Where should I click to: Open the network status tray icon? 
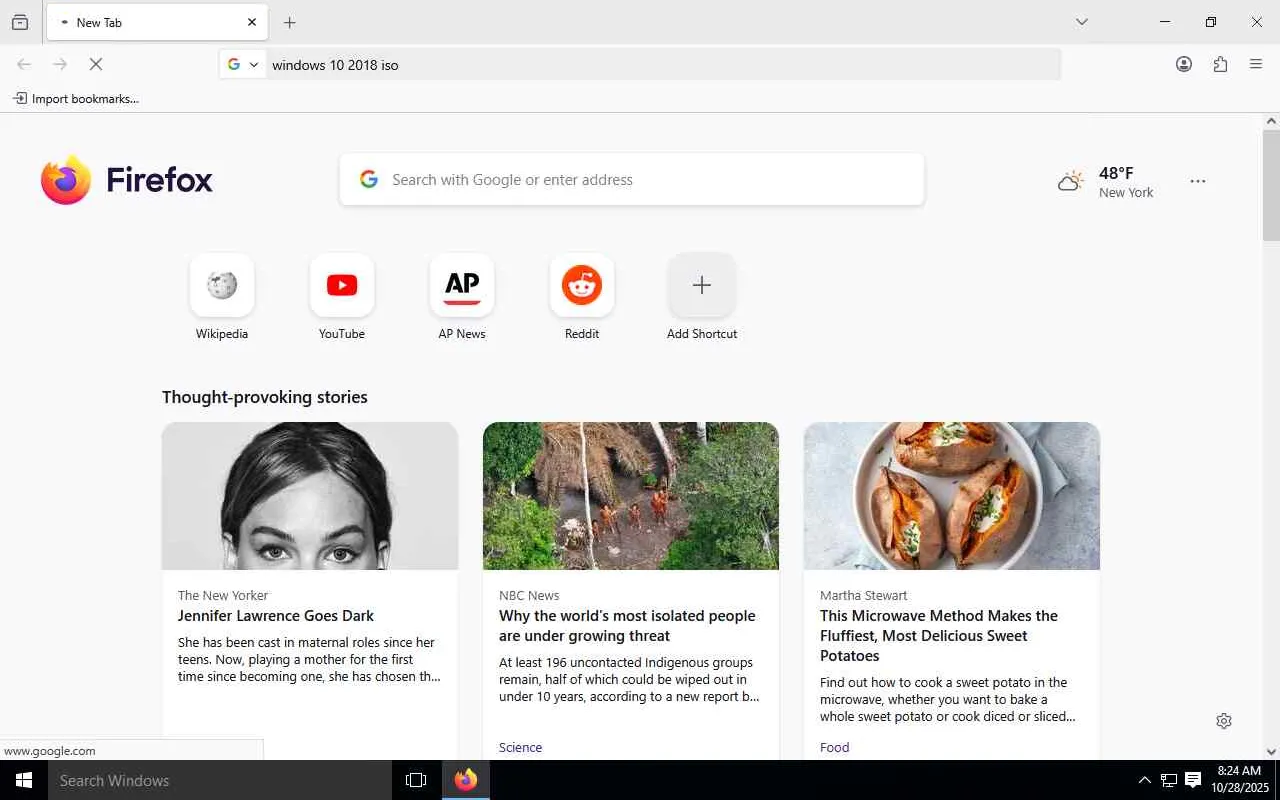pos(1168,780)
